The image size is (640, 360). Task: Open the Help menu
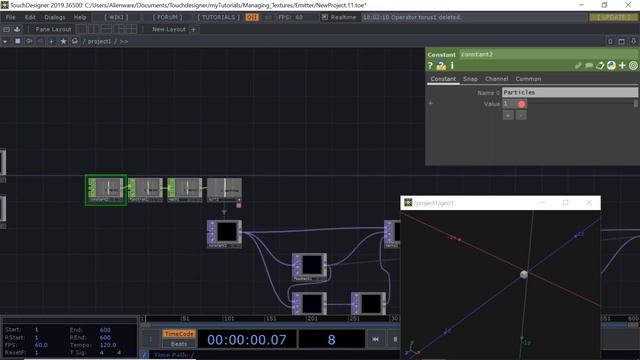coord(80,17)
